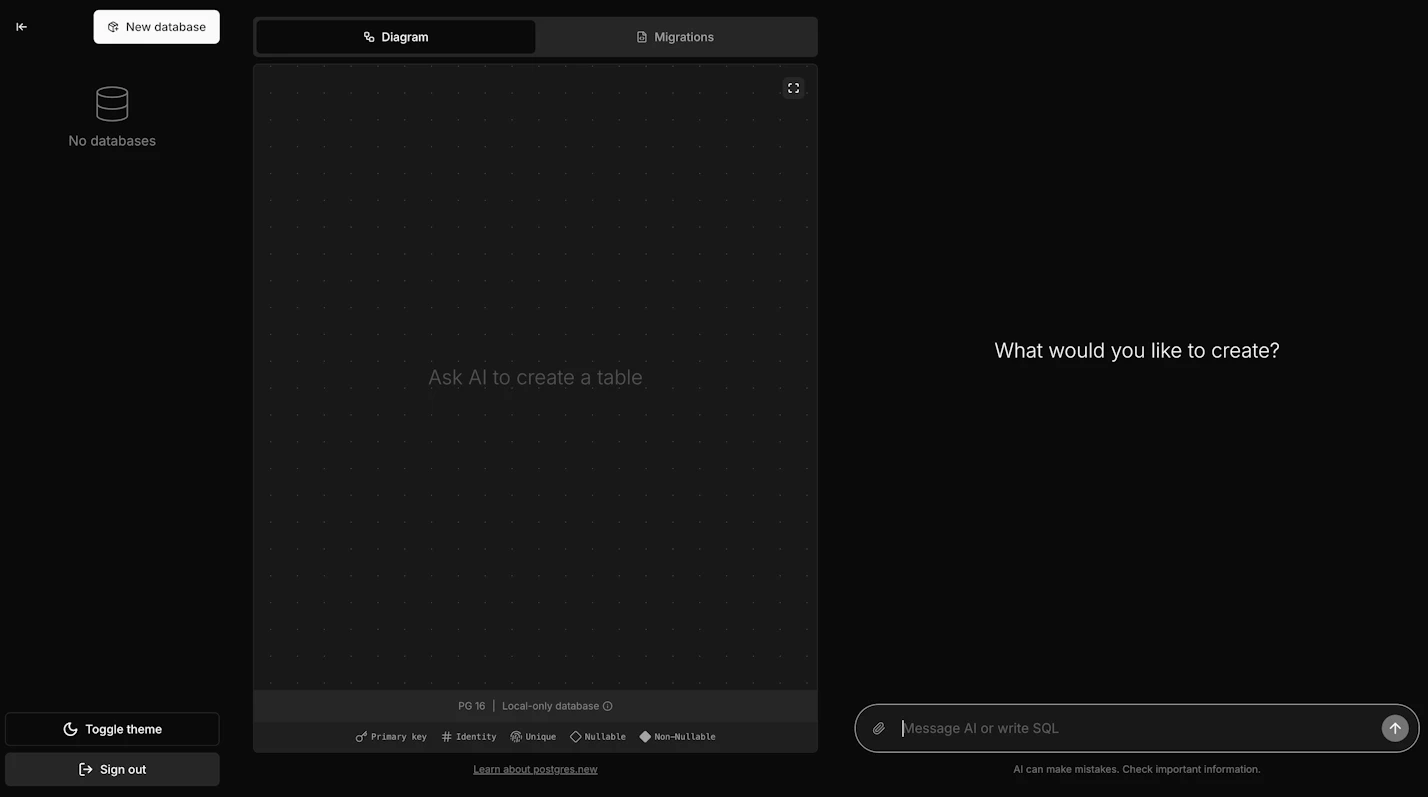
Task: Click the Unique fingerprint legend icon
Action: point(516,737)
